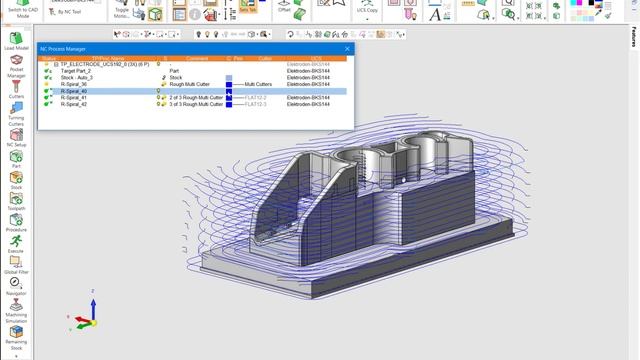Click the highlighted green box ribbon icon
The image size is (640, 360).
pyautogui.click(x=156, y=15)
